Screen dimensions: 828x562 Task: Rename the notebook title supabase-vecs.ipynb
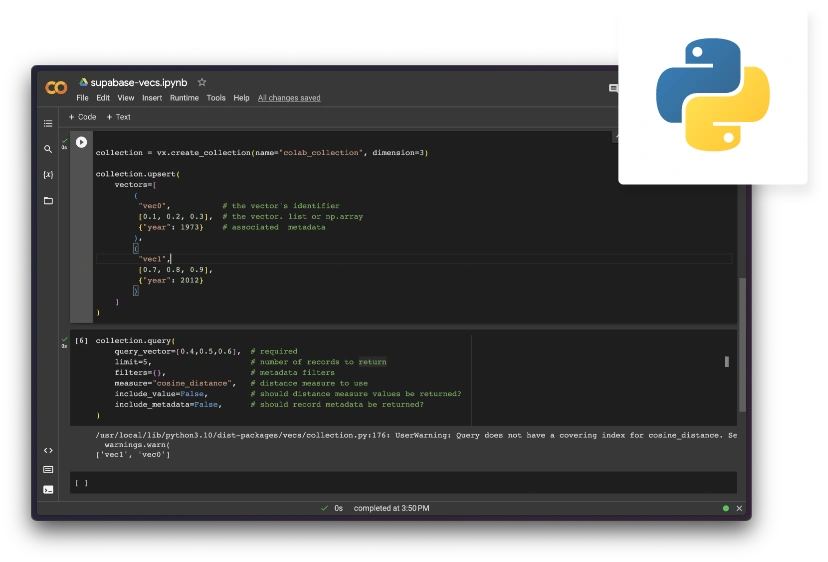tap(139, 82)
